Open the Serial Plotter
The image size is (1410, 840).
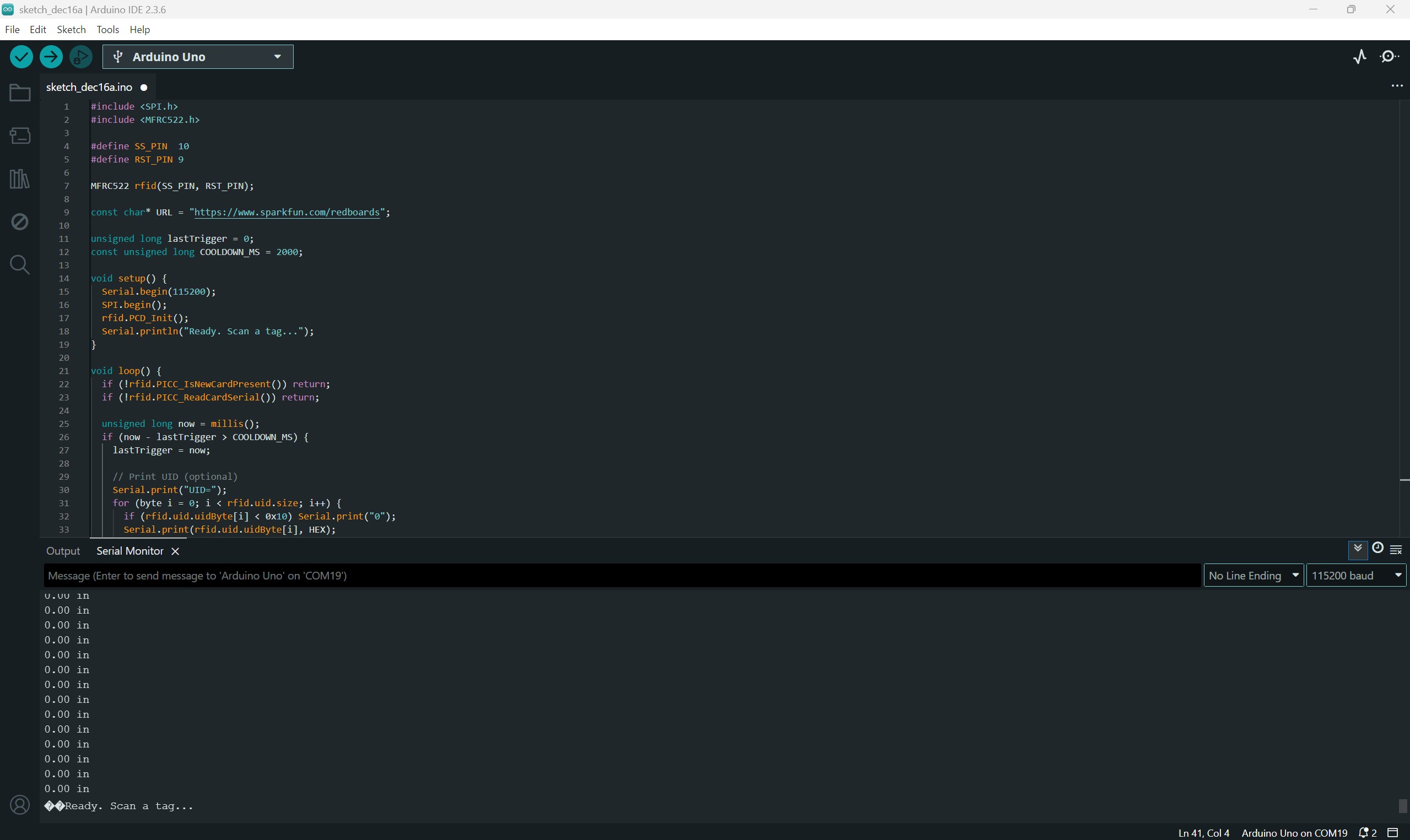tap(1359, 57)
